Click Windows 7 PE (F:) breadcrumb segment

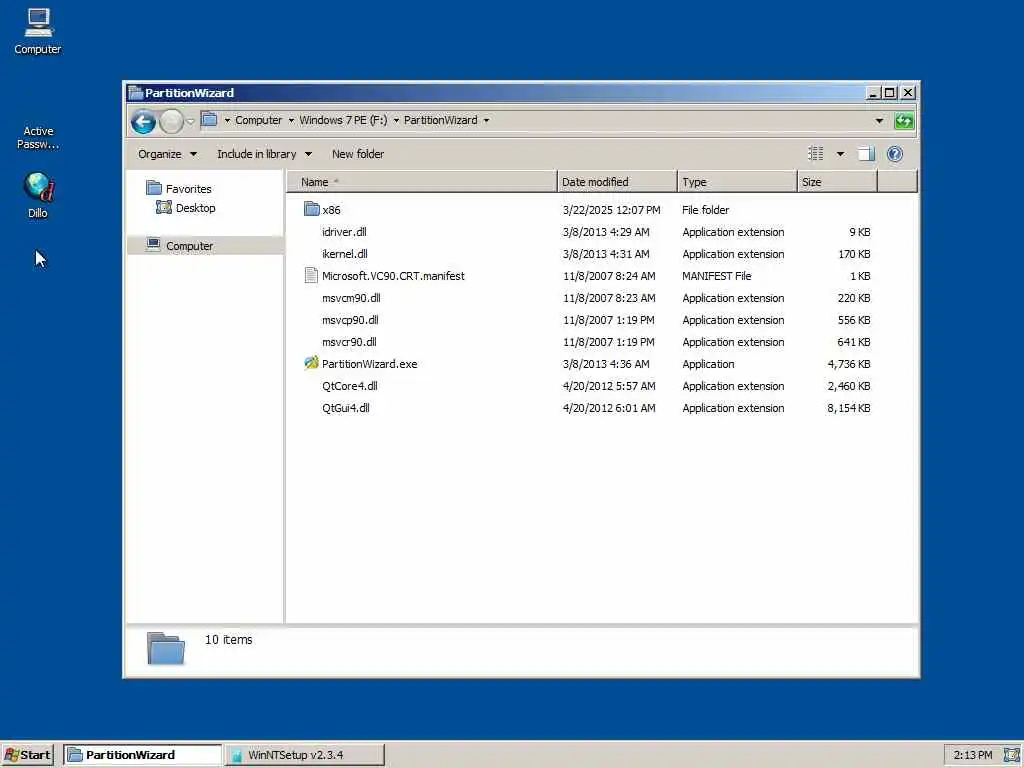[x=343, y=120]
